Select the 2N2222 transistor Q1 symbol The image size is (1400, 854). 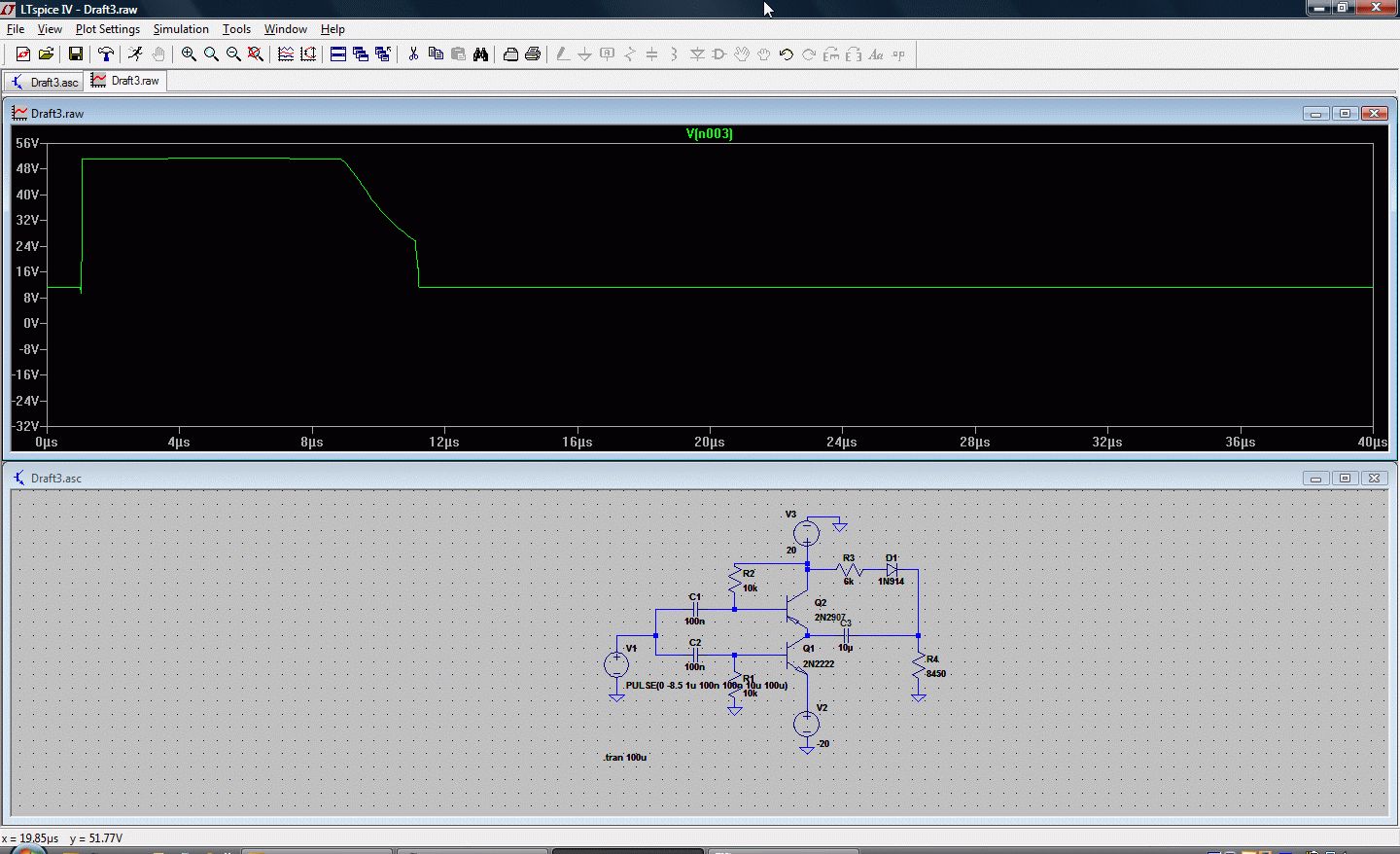(x=798, y=657)
